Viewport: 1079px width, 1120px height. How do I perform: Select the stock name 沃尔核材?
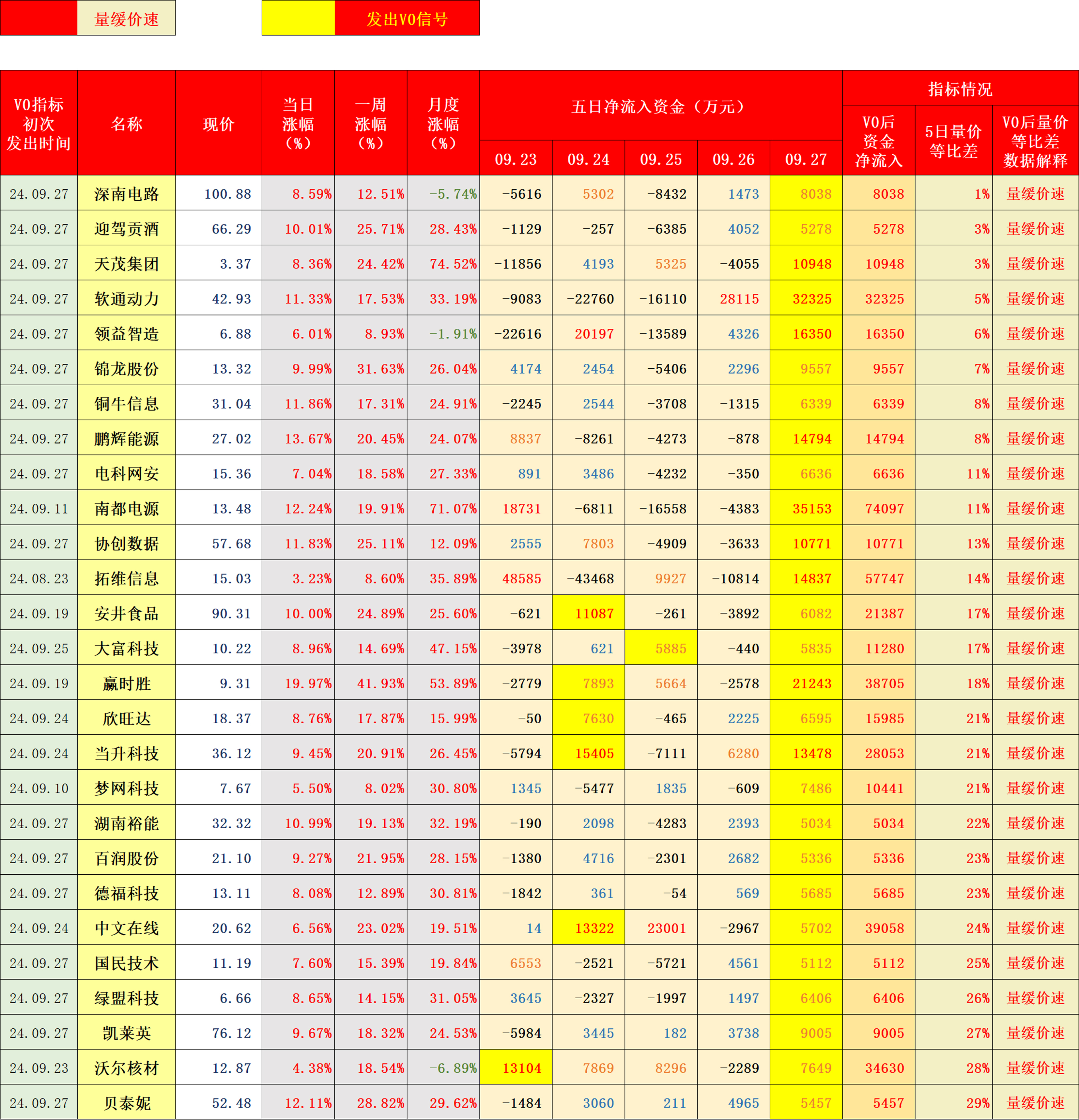(126, 1068)
